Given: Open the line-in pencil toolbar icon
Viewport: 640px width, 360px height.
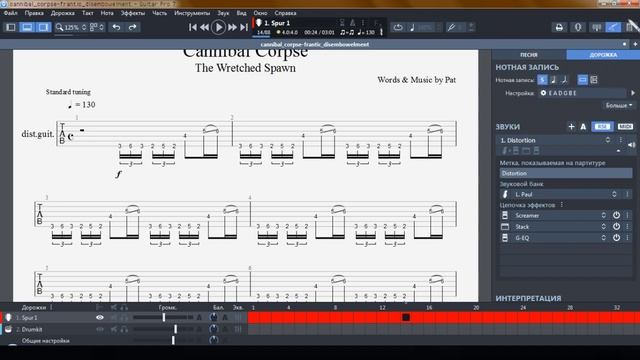Looking at the screenshot, I should 613,27.
